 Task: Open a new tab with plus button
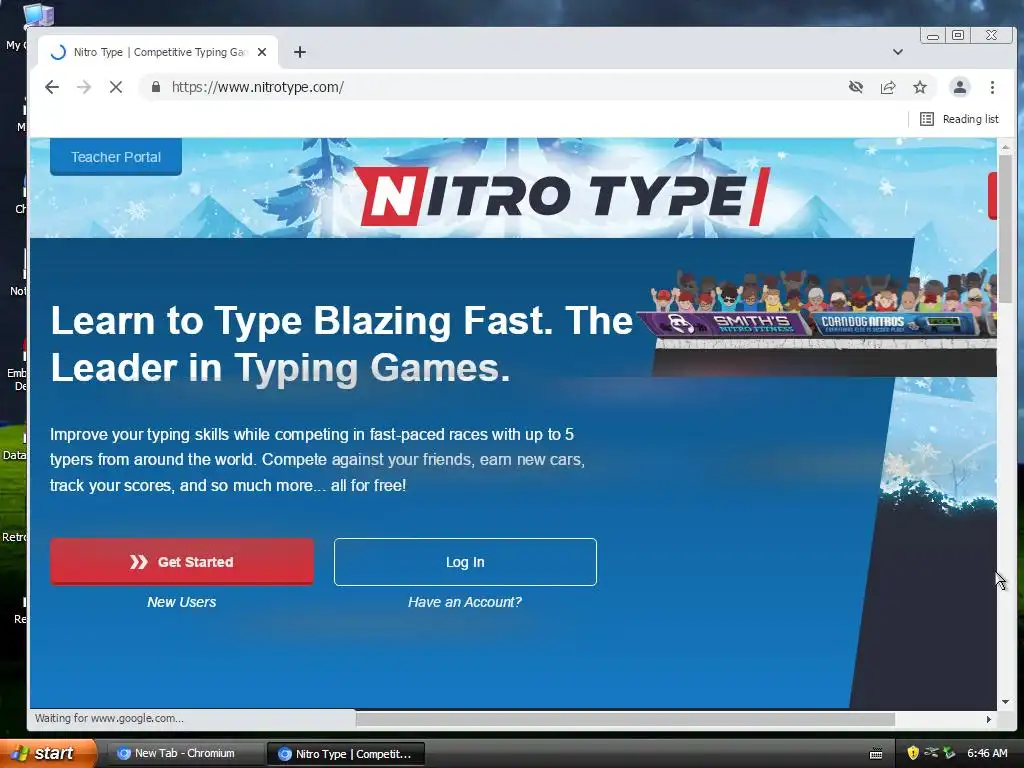pyautogui.click(x=300, y=52)
